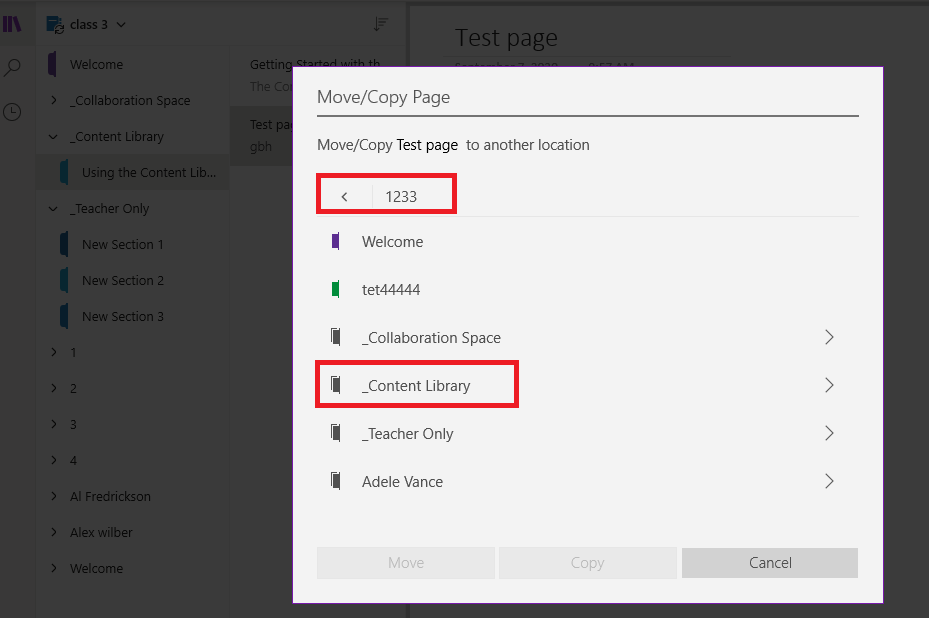This screenshot has height=618, width=929.
Task: Click the Move button
Action: click(x=406, y=563)
